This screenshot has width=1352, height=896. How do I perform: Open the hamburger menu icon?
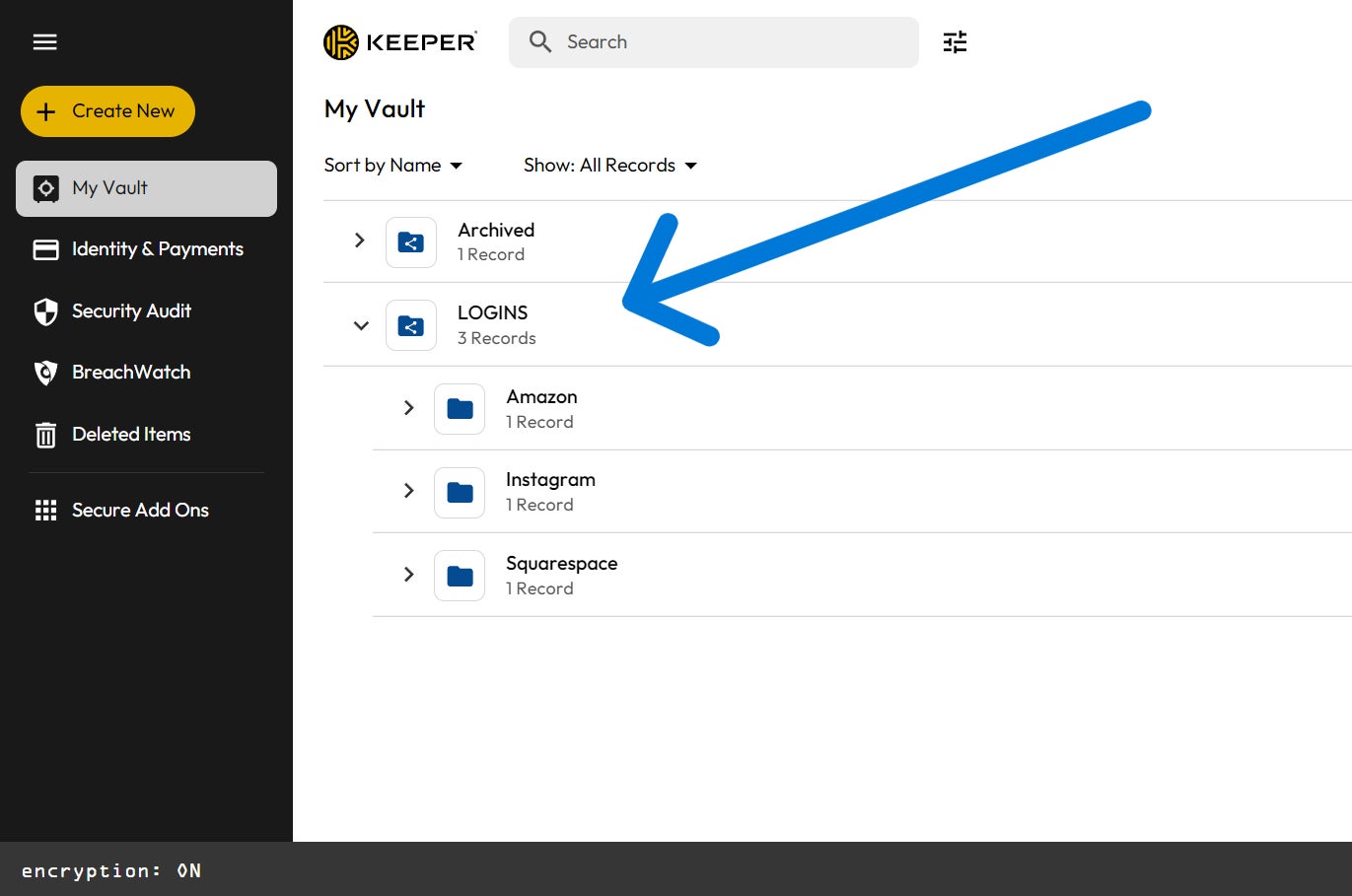tap(44, 41)
